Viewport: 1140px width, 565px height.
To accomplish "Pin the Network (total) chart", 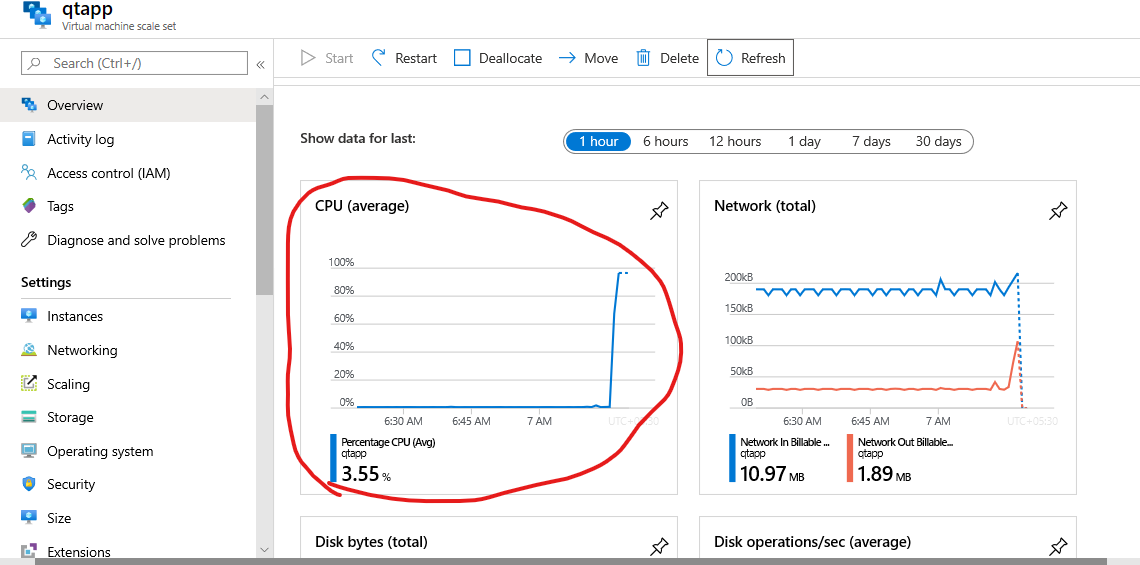I will (x=1058, y=212).
